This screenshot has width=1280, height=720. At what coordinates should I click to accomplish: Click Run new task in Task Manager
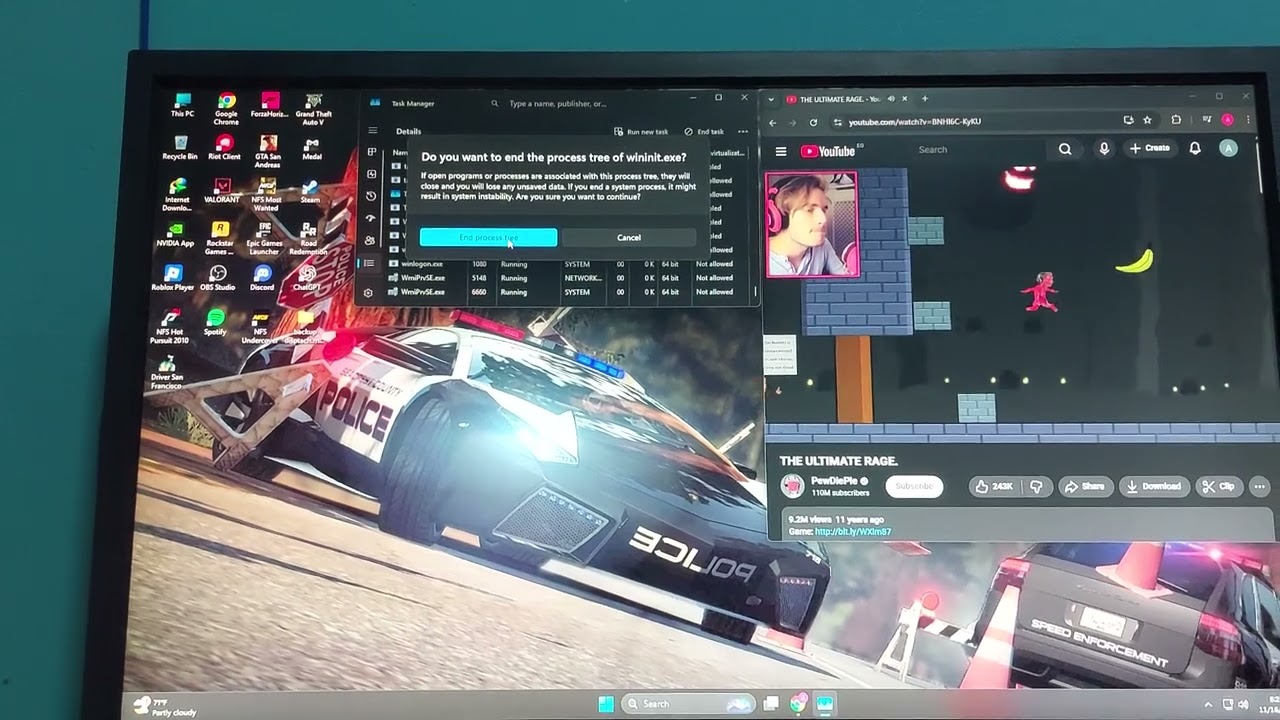(x=641, y=131)
